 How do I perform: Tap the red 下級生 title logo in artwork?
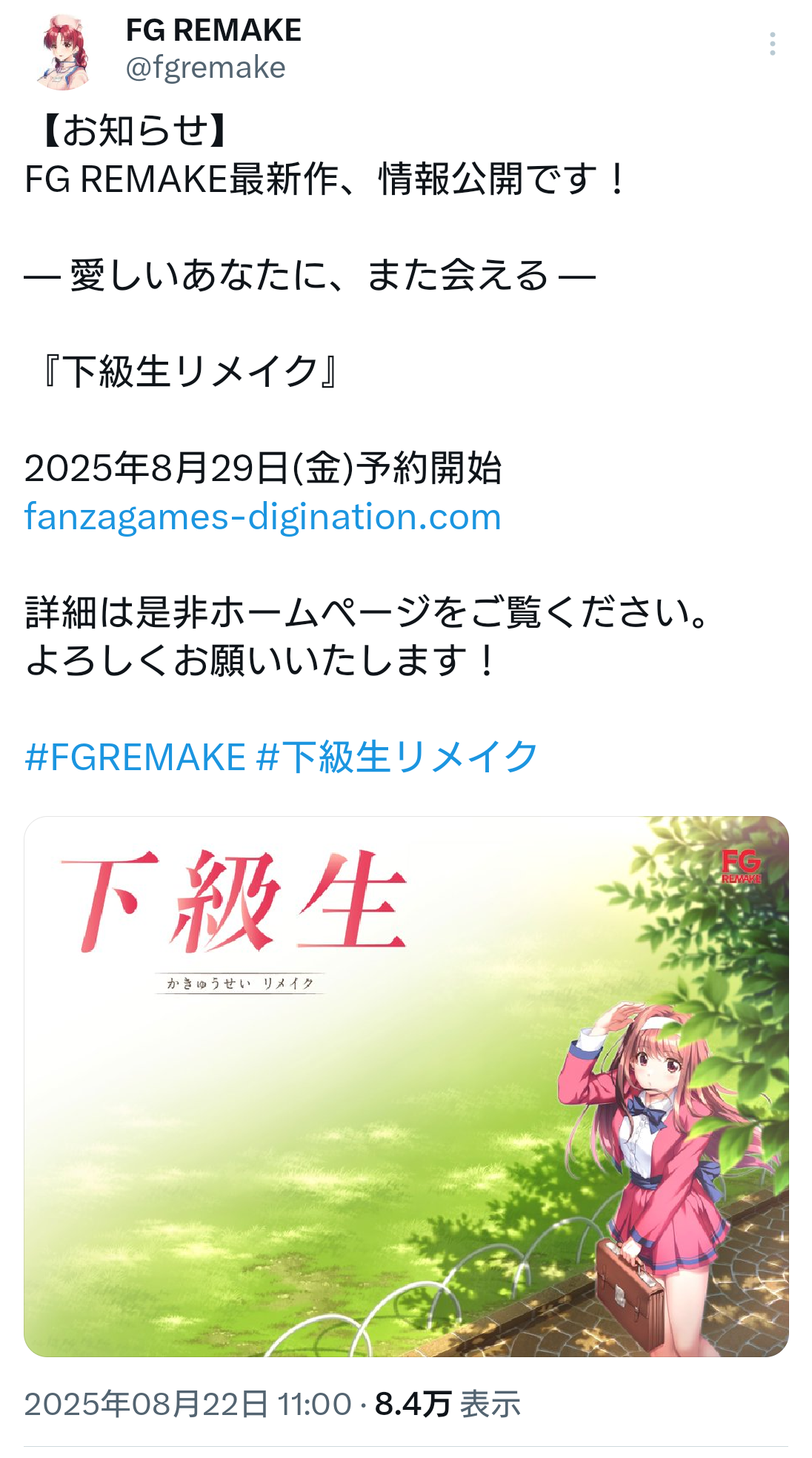click(235, 902)
